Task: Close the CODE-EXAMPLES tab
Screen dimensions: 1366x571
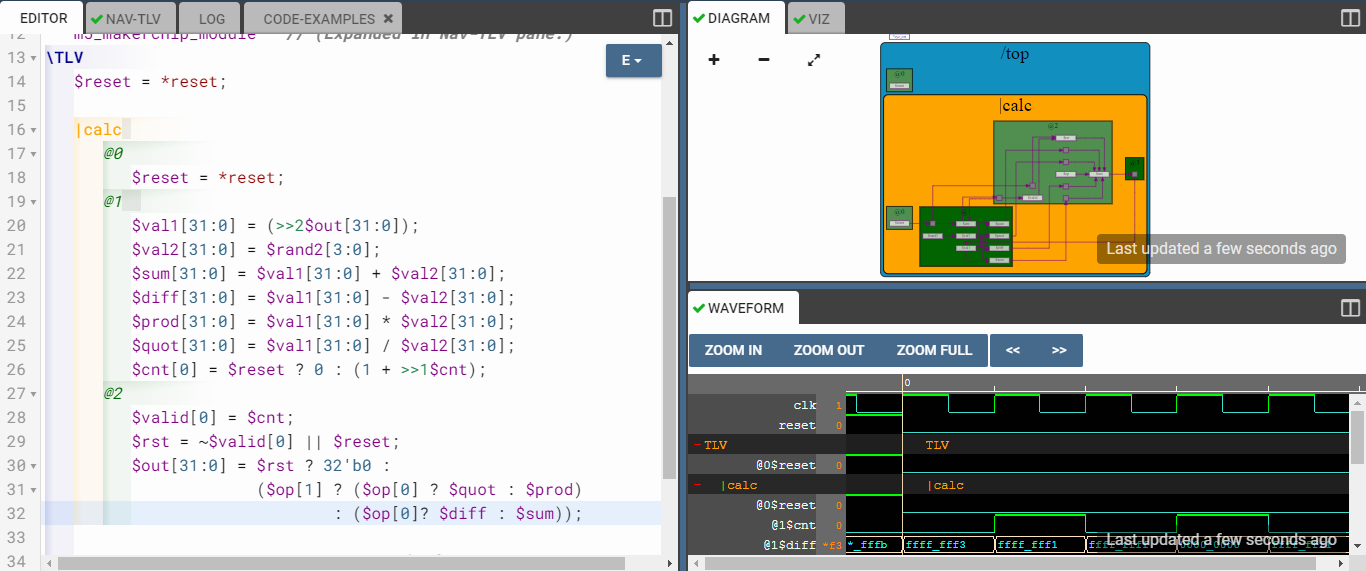Action: click(388, 19)
